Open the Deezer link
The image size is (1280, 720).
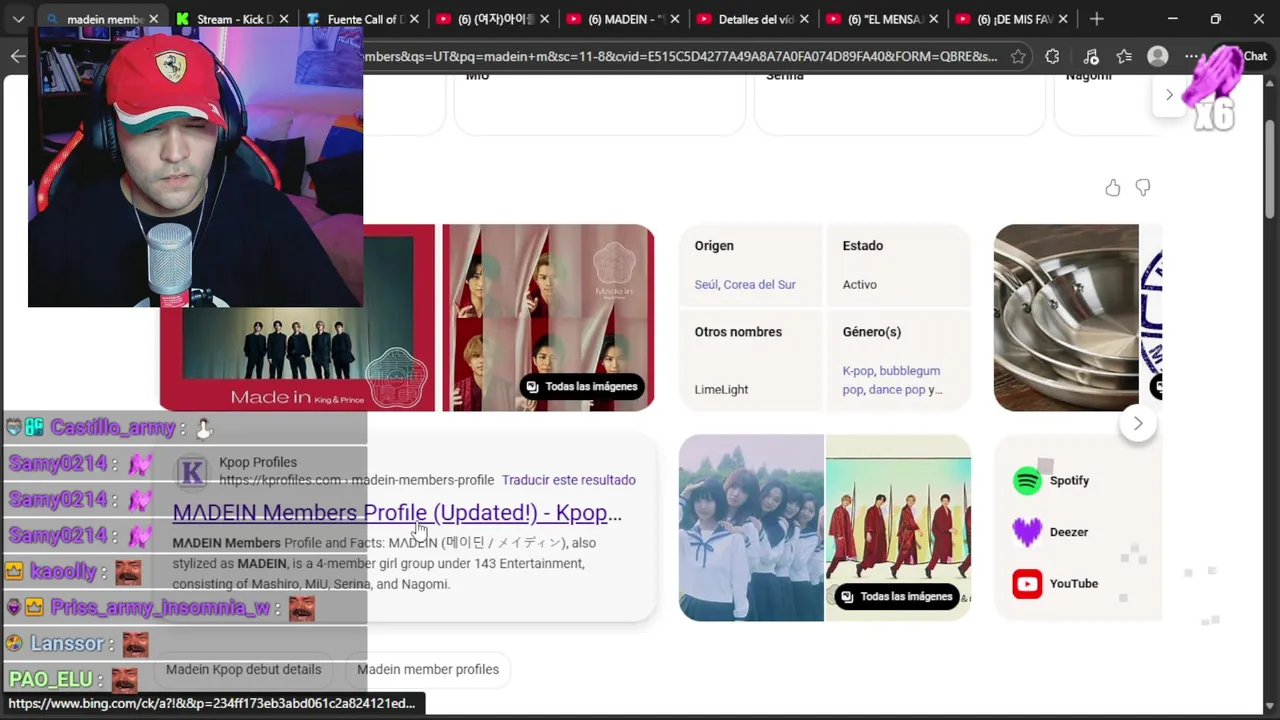pyautogui.click(x=1068, y=532)
